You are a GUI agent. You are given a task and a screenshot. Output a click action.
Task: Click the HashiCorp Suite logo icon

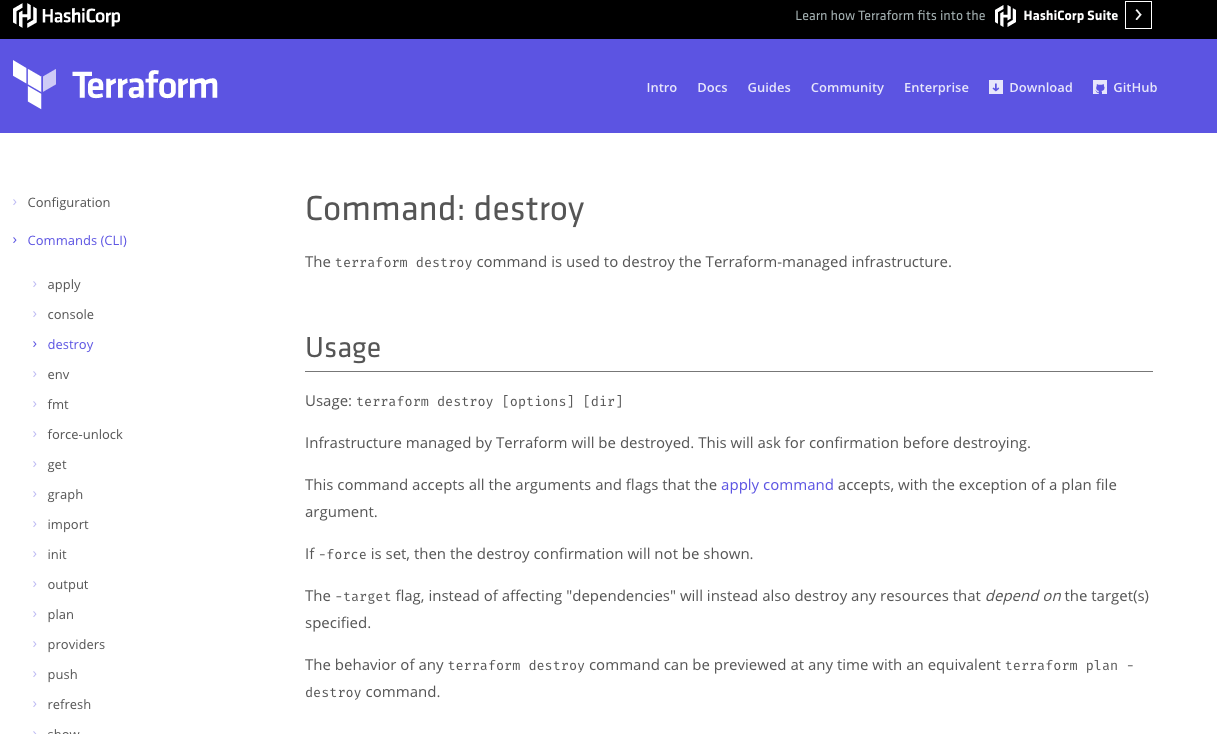(1005, 16)
